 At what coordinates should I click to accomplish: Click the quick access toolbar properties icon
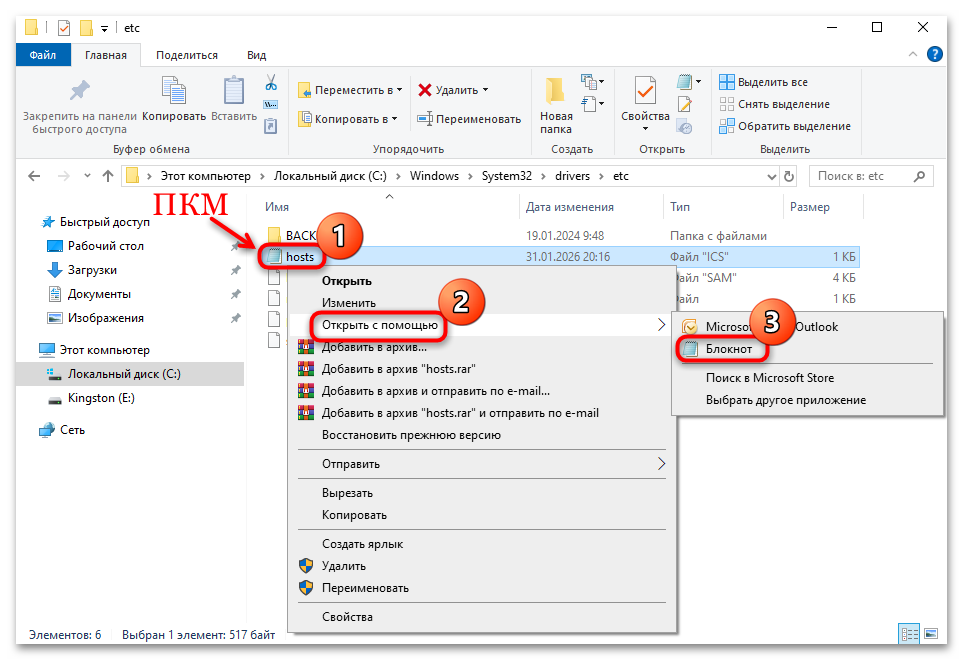pos(64,28)
